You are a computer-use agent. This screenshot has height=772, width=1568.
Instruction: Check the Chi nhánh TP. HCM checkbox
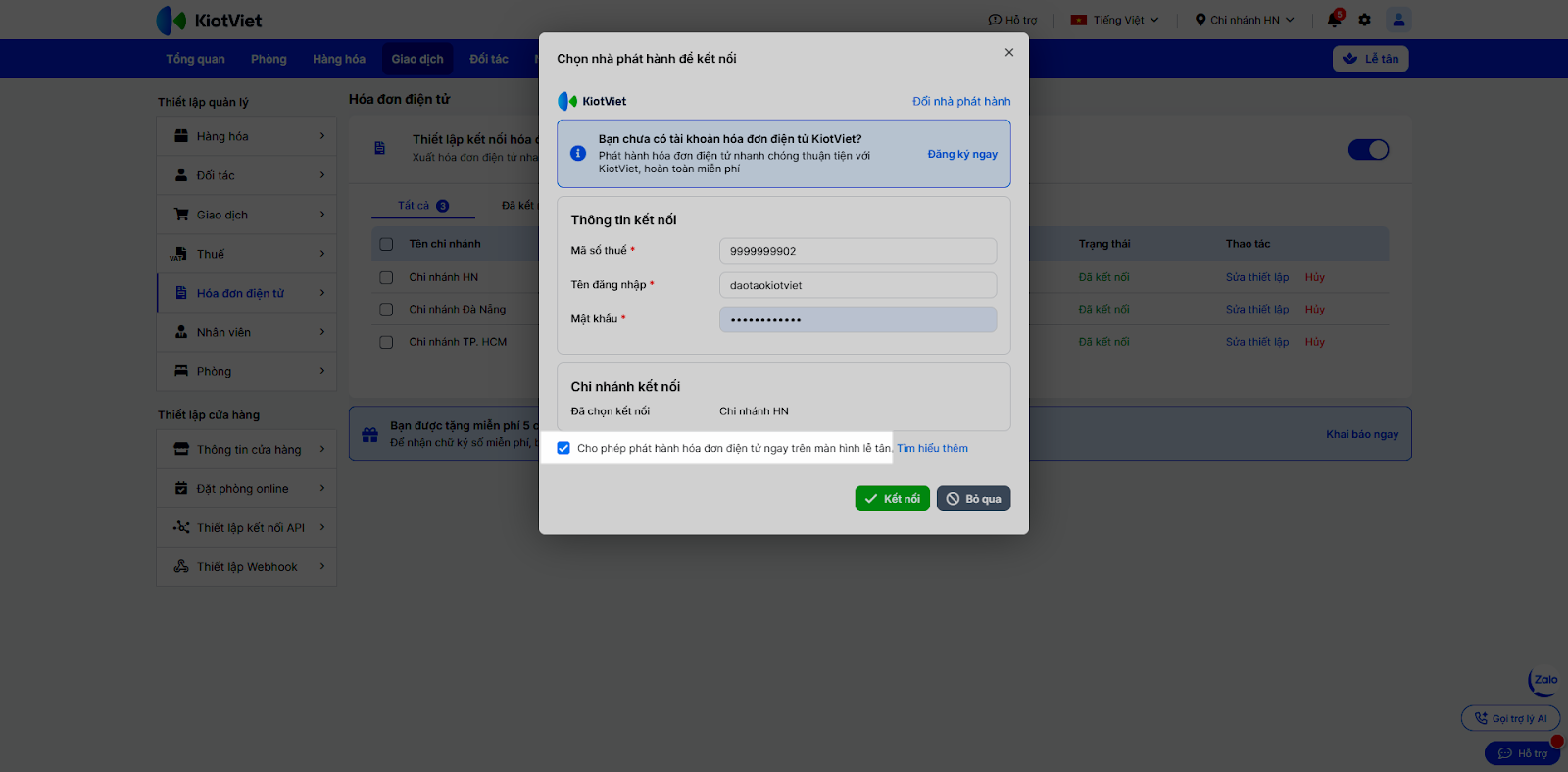click(386, 342)
